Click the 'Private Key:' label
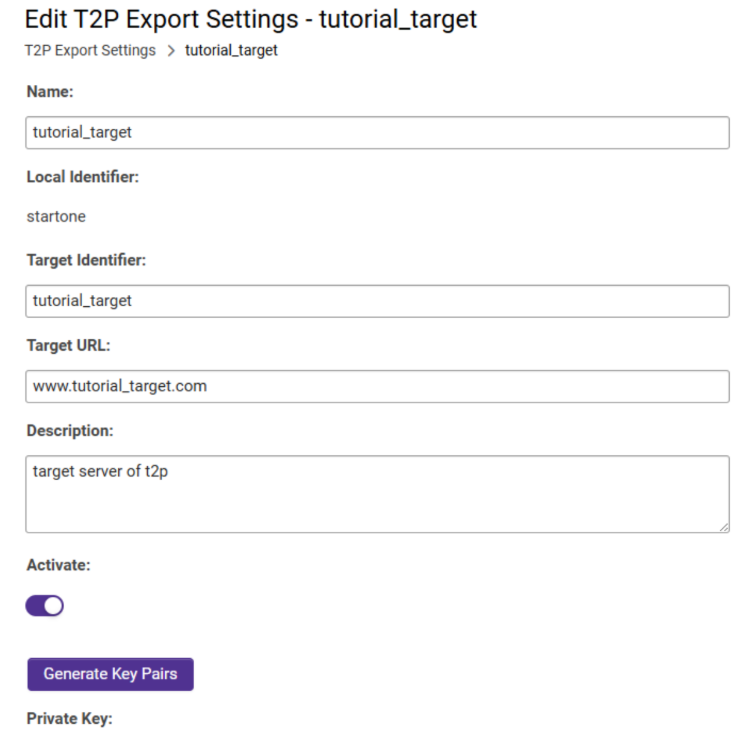Viewport: 753px width, 750px height. click(69, 718)
